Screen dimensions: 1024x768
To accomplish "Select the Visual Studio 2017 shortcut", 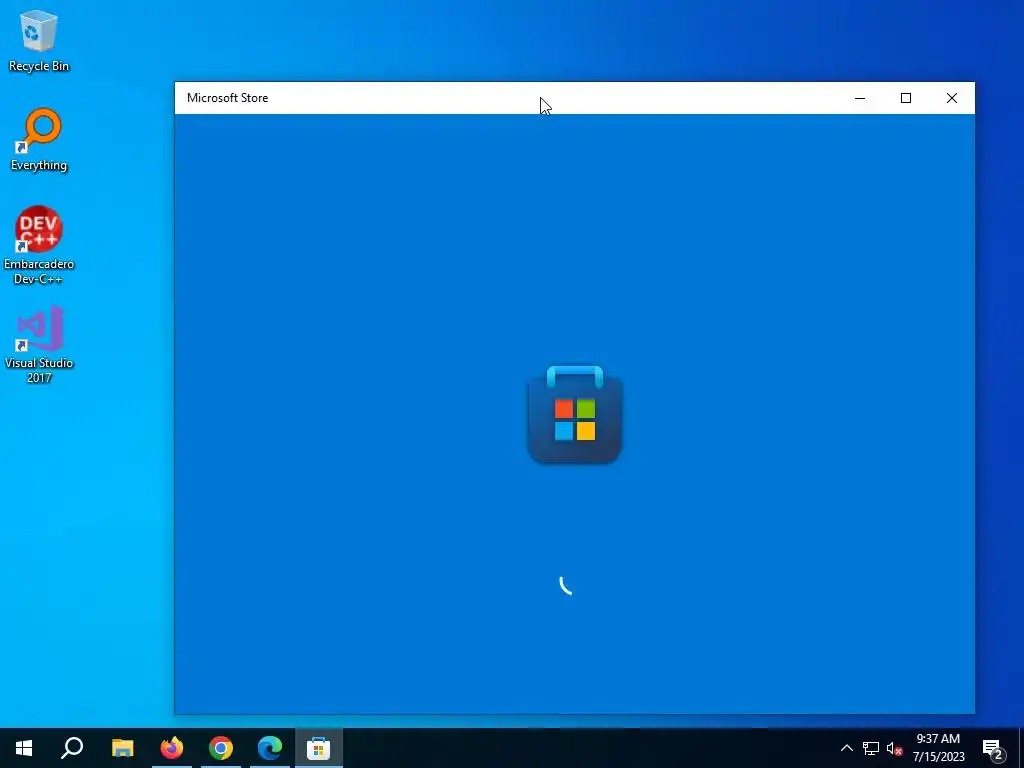I will [x=39, y=344].
